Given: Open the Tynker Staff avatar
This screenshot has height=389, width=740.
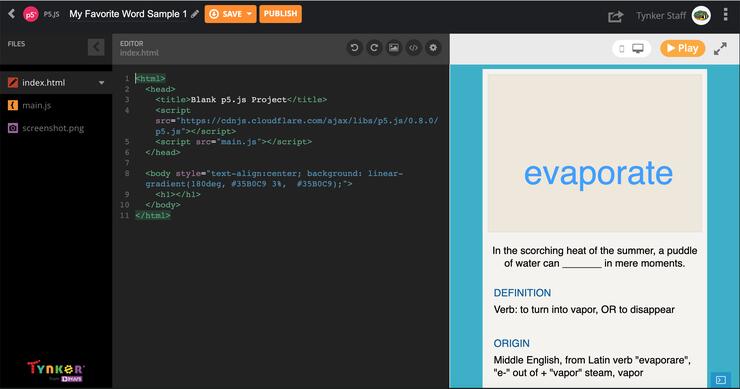Looking at the screenshot, I should tap(701, 16).
